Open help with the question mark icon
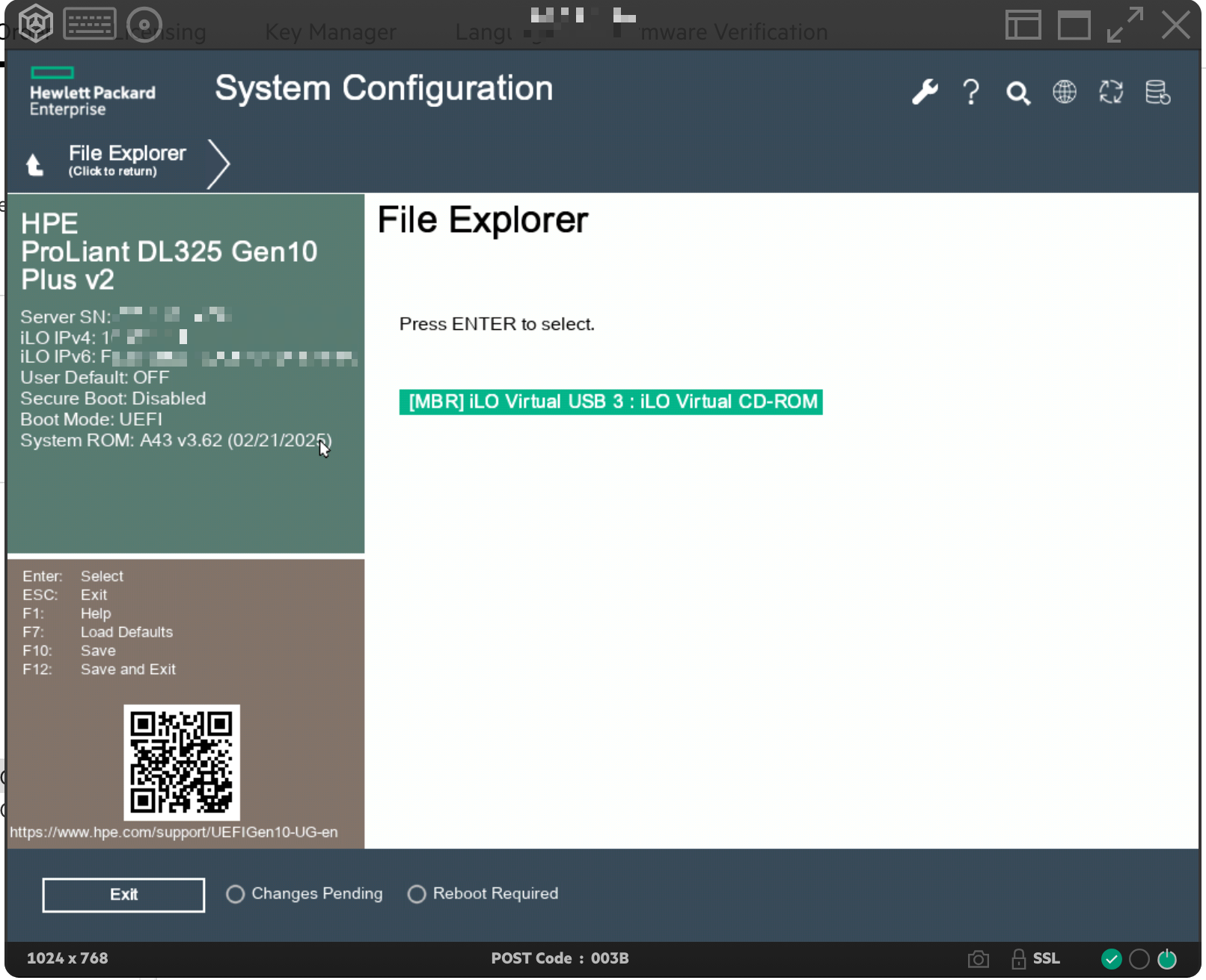The width and height of the screenshot is (1206, 980). pos(971,92)
